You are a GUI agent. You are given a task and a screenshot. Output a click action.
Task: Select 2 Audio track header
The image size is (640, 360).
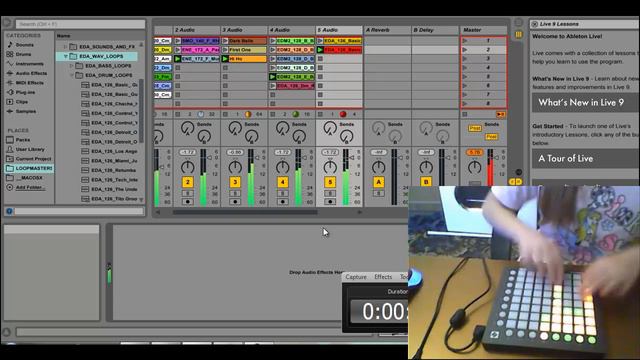pyautogui.click(x=197, y=30)
